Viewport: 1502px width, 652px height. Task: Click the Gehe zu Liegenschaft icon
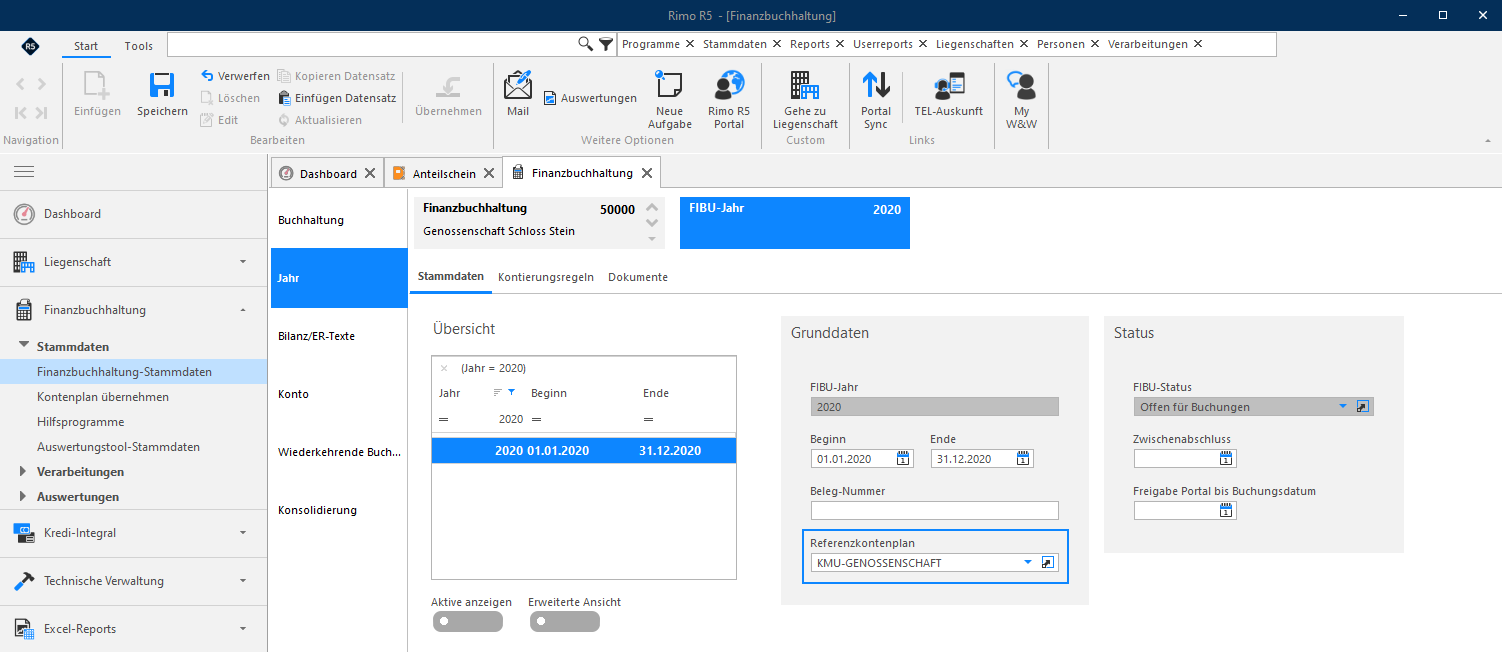pos(805,85)
